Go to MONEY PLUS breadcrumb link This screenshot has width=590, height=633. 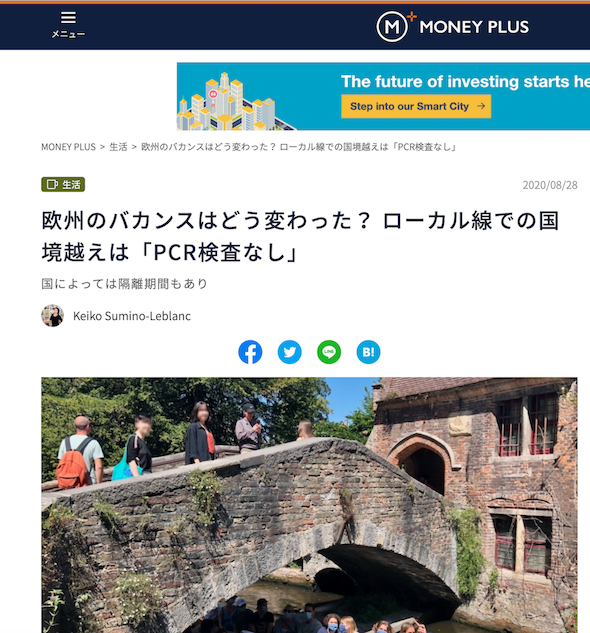point(68,147)
